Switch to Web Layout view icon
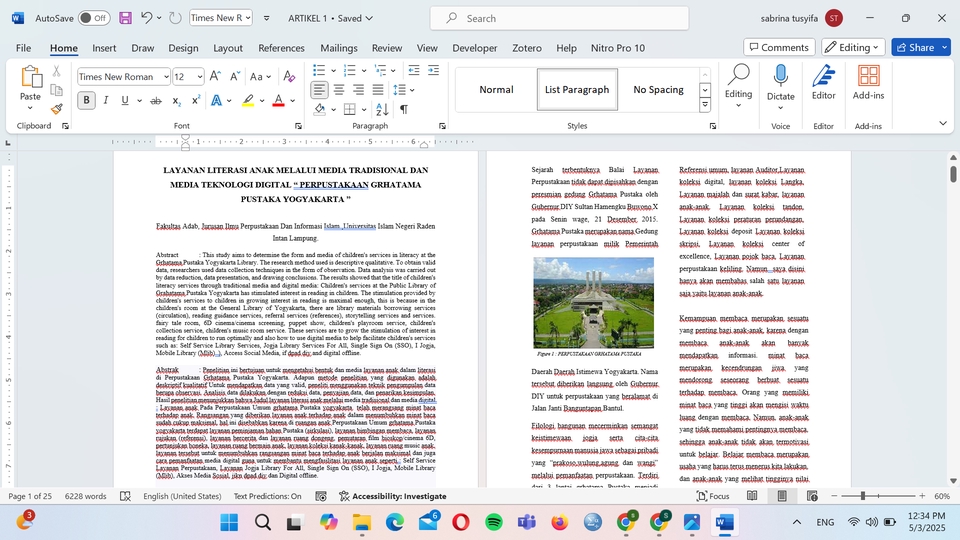 812,496
